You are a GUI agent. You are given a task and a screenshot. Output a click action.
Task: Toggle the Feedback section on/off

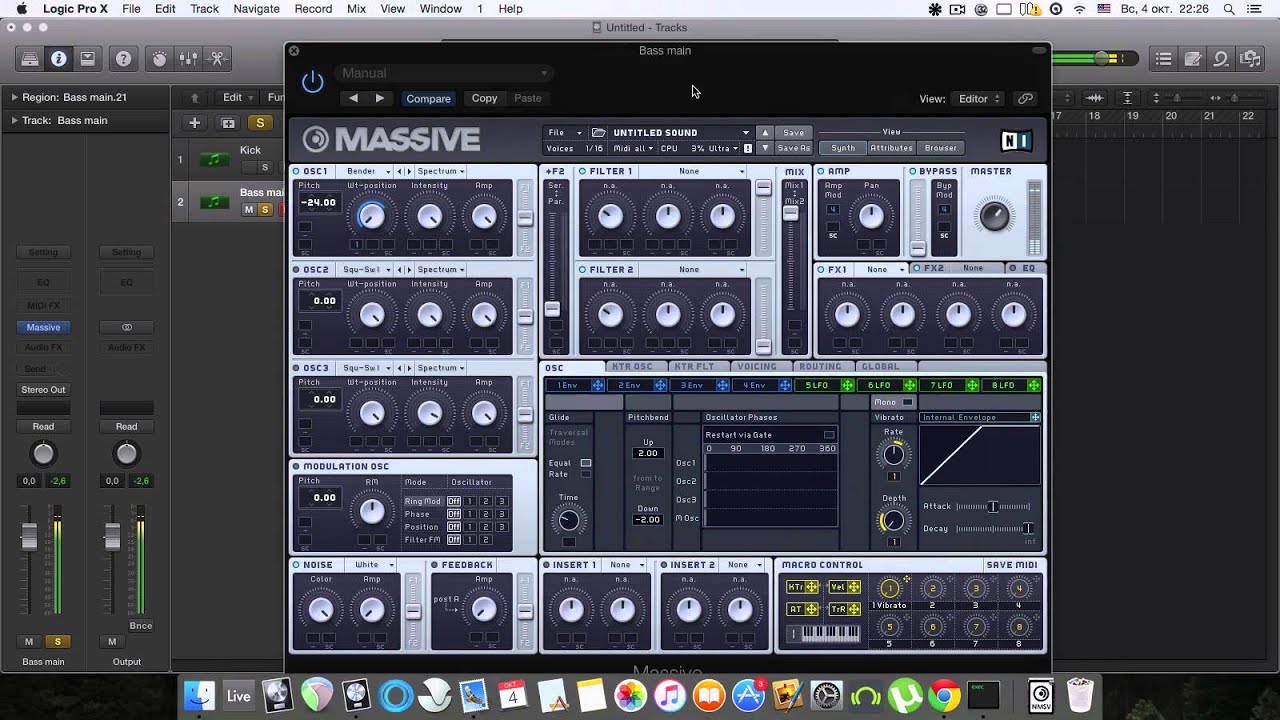click(x=435, y=565)
